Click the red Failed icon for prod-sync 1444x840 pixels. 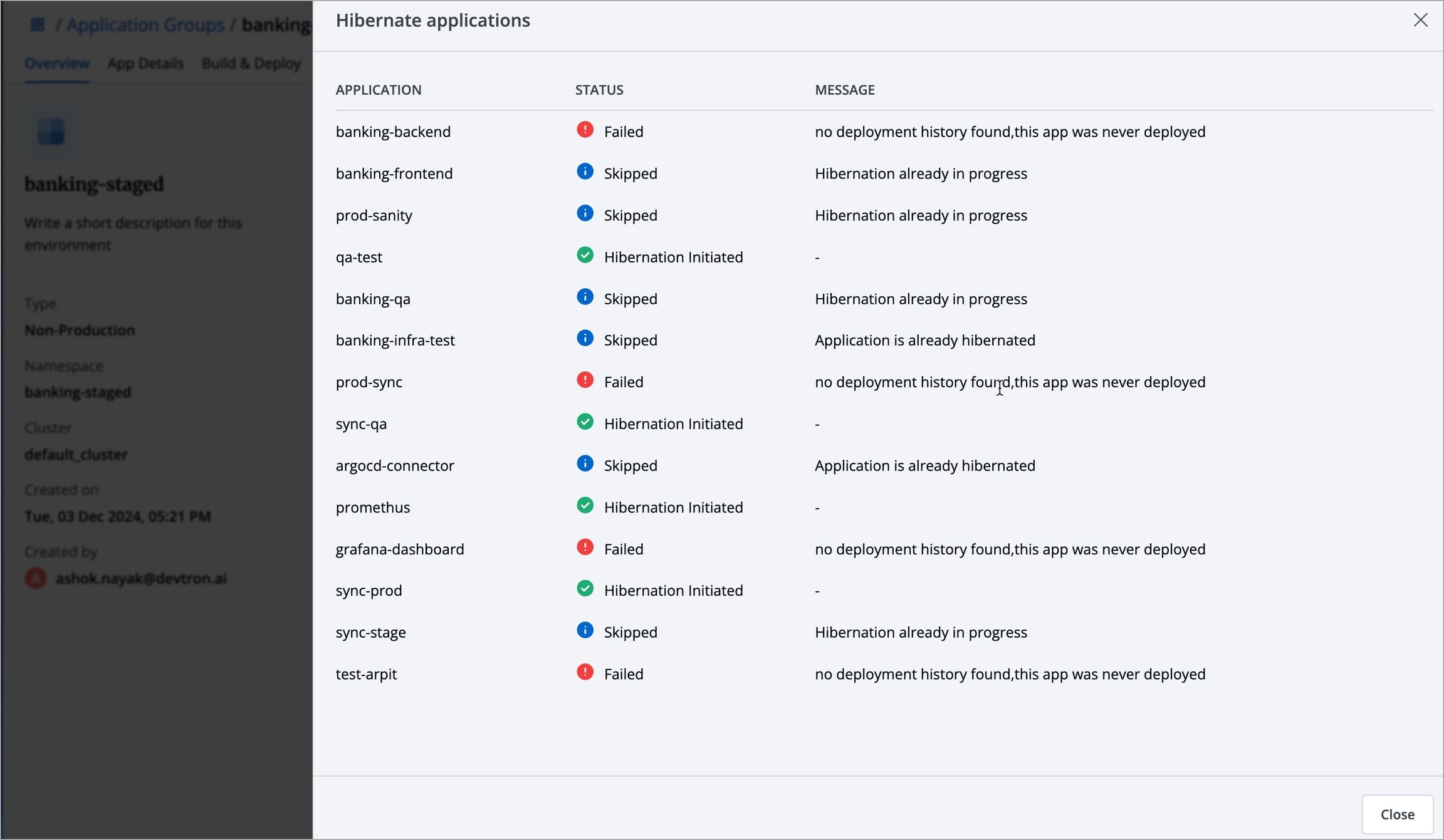[x=585, y=380]
